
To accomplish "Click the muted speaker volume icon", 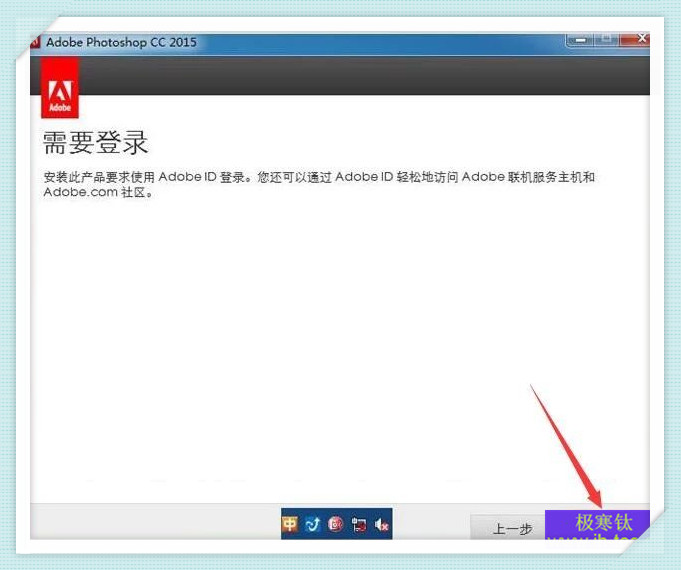I will (381, 524).
